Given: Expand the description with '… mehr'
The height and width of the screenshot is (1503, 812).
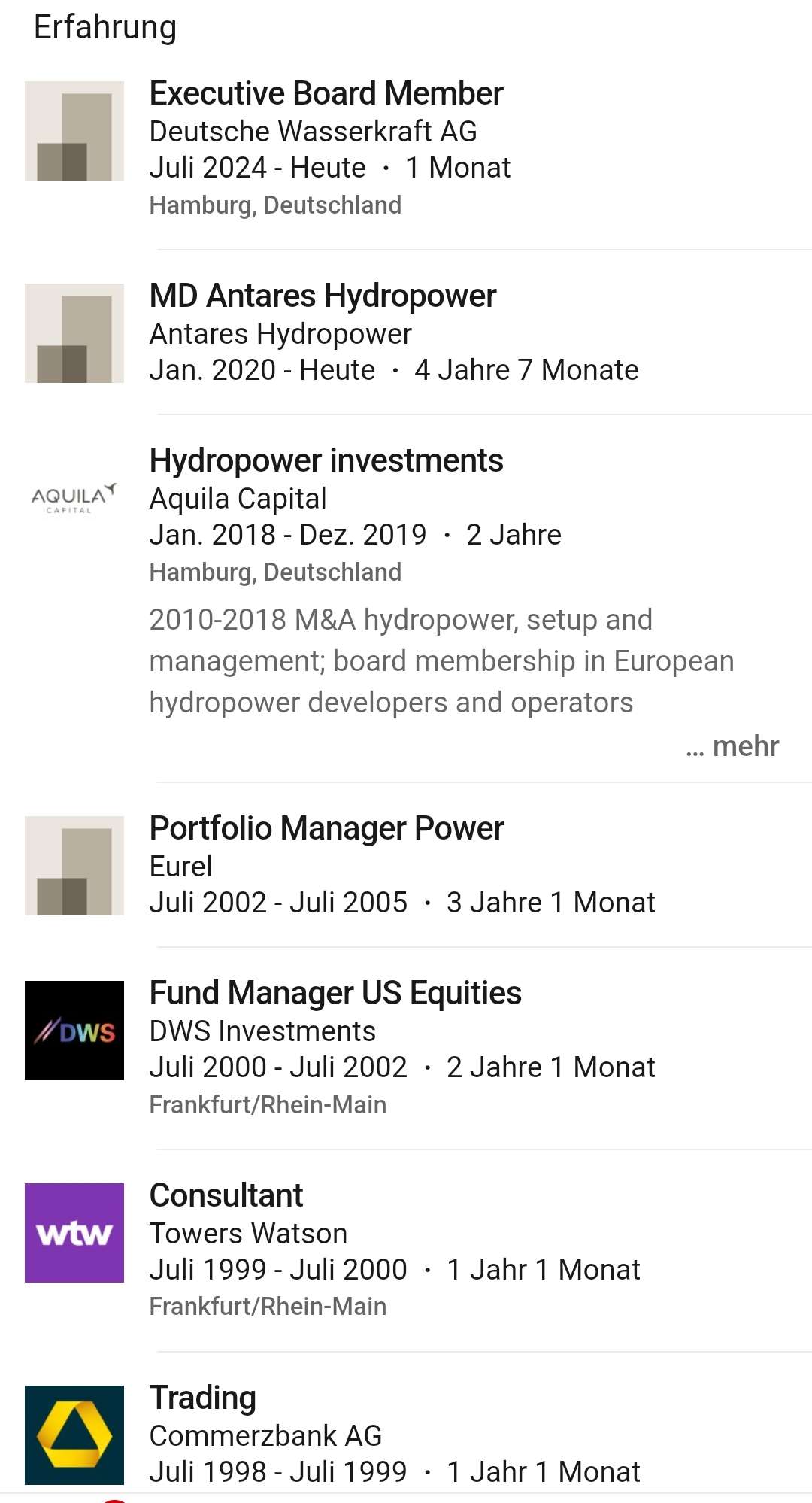Looking at the screenshot, I should [732, 746].
